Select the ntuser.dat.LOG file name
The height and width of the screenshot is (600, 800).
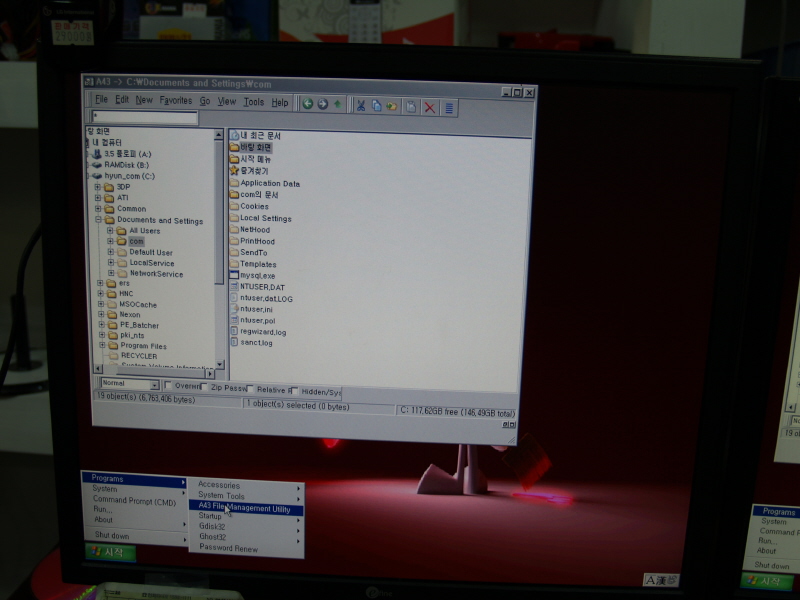(266, 298)
